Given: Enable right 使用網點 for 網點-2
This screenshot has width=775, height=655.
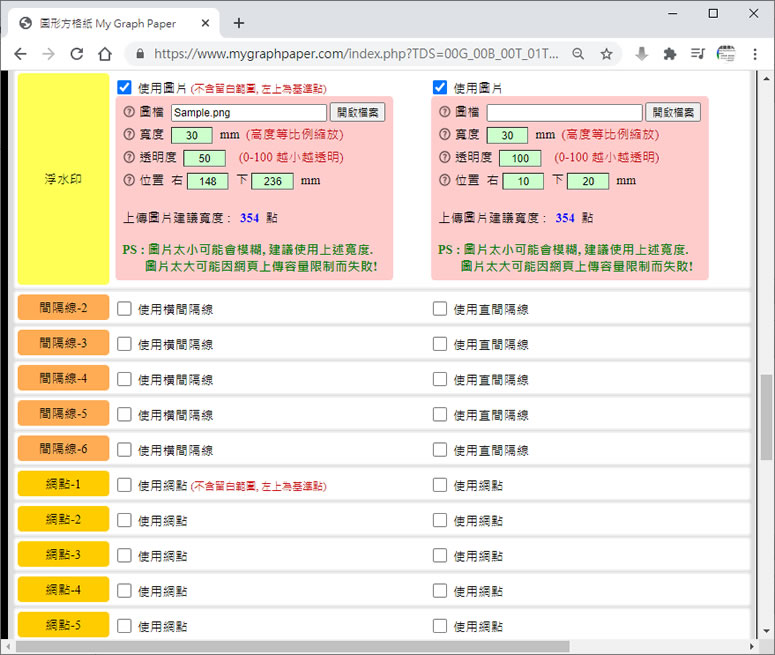Looking at the screenshot, I should tap(440, 520).
